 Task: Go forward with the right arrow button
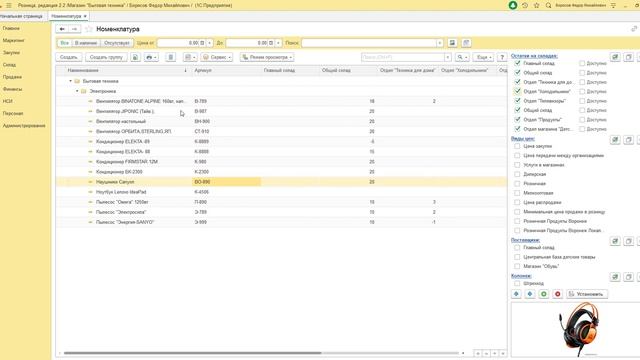[74, 29]
